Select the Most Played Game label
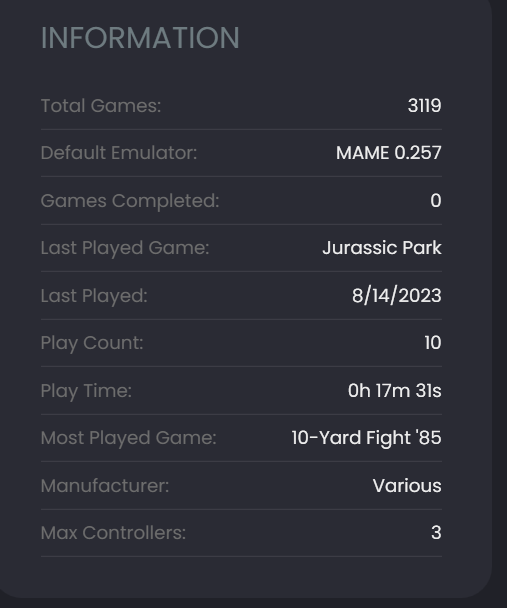Screen dimensions: 507x608 point(128,438)
